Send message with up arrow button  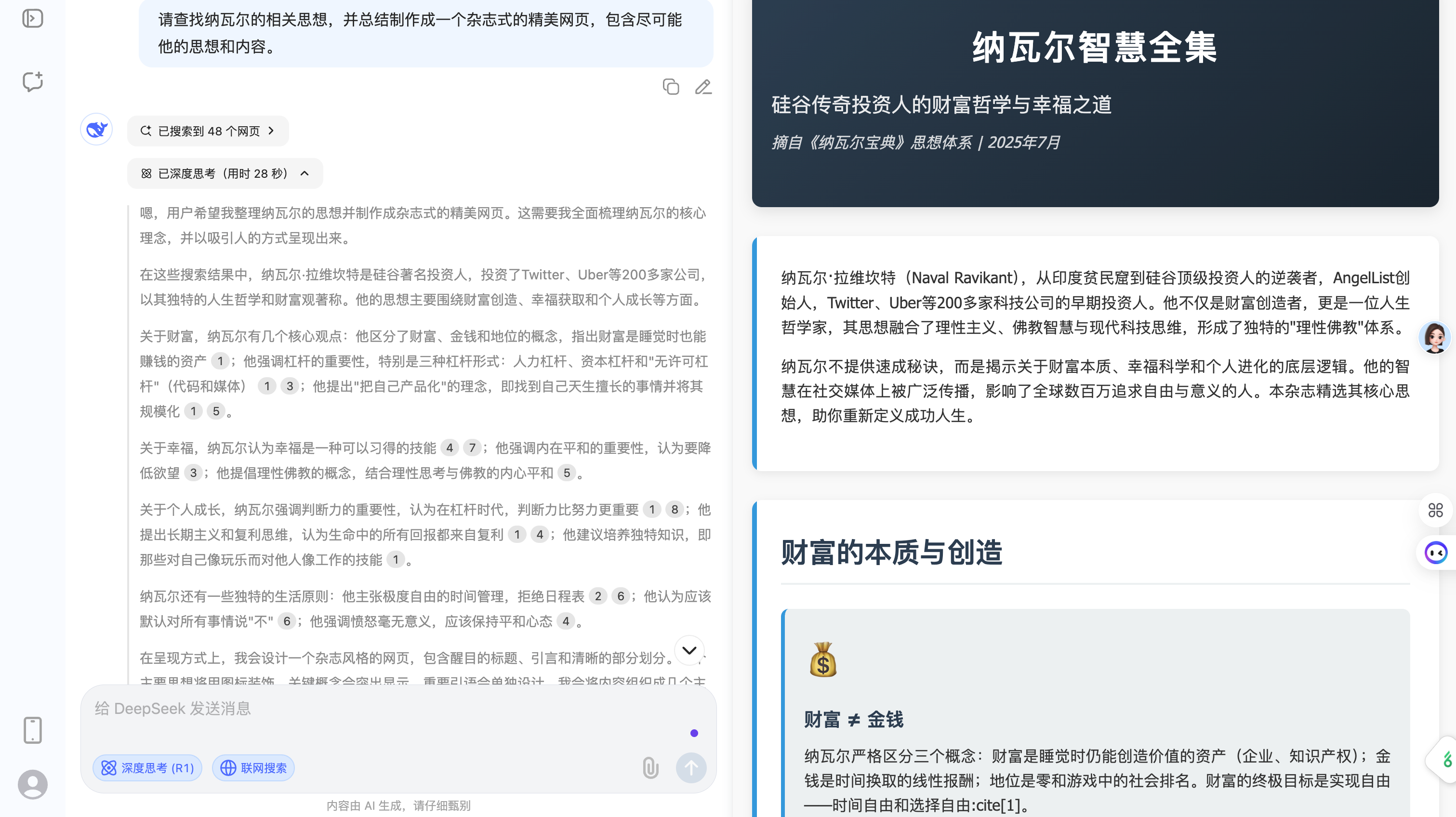[691, 768]
